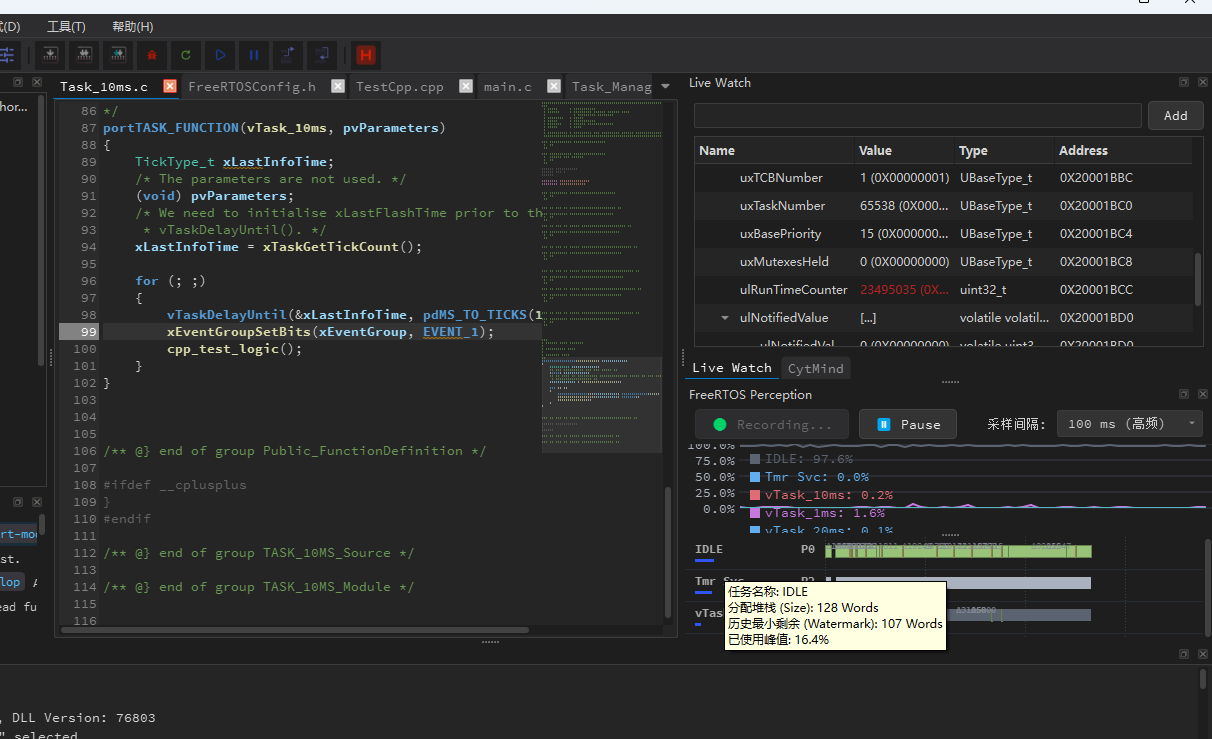Click the step over toolbar icon

tap(288, 55)
